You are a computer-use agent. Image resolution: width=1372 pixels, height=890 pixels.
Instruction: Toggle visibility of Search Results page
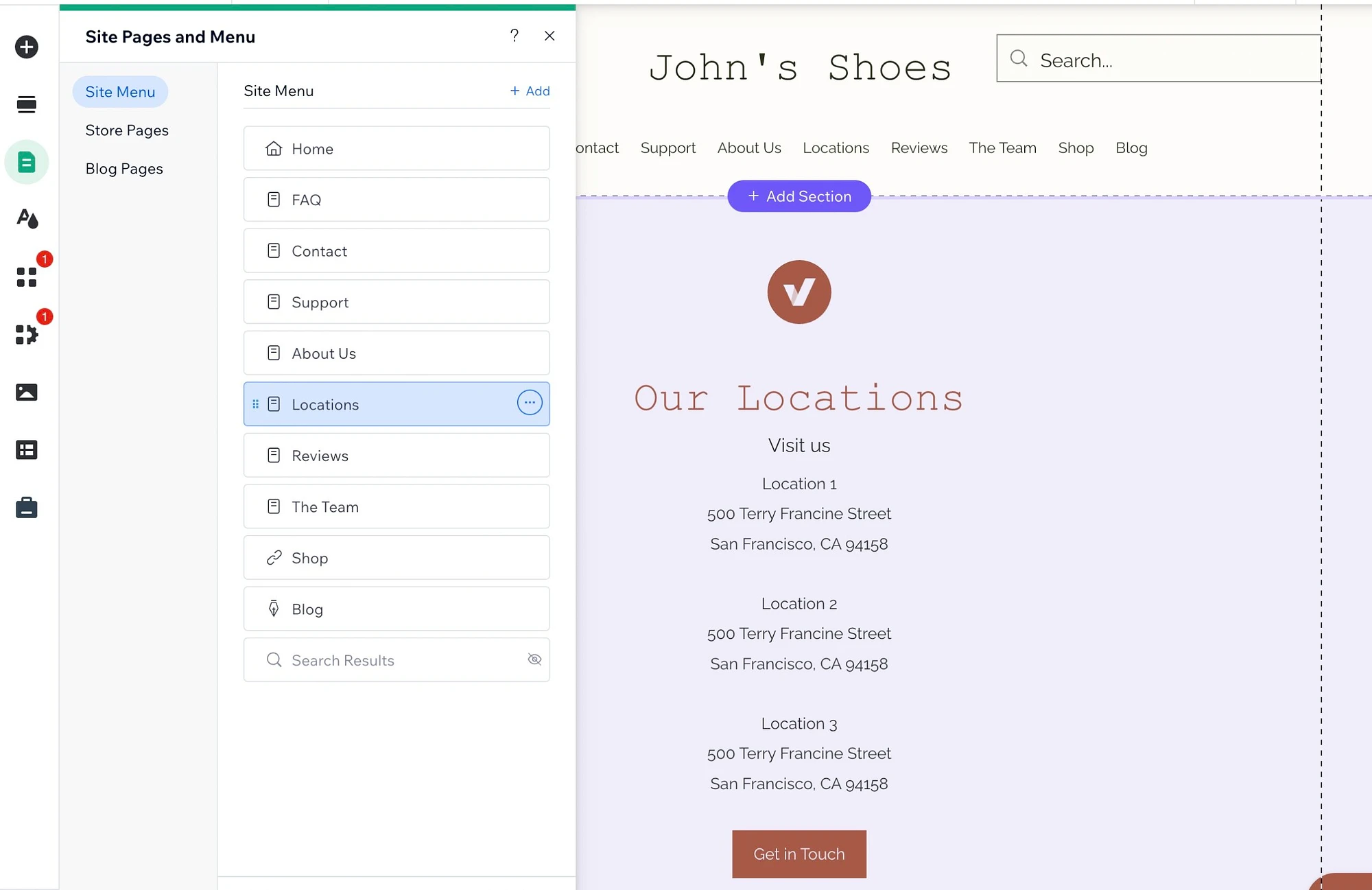click(533, 659)
